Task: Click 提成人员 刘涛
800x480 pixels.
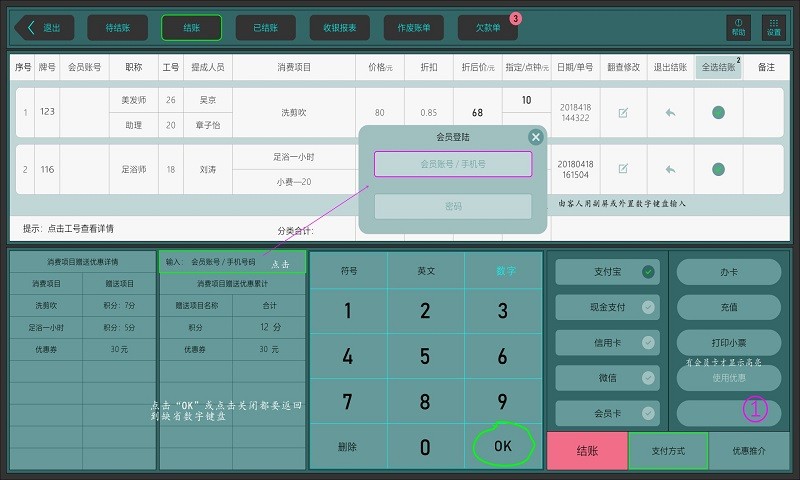Action: [x=207, y=169]
